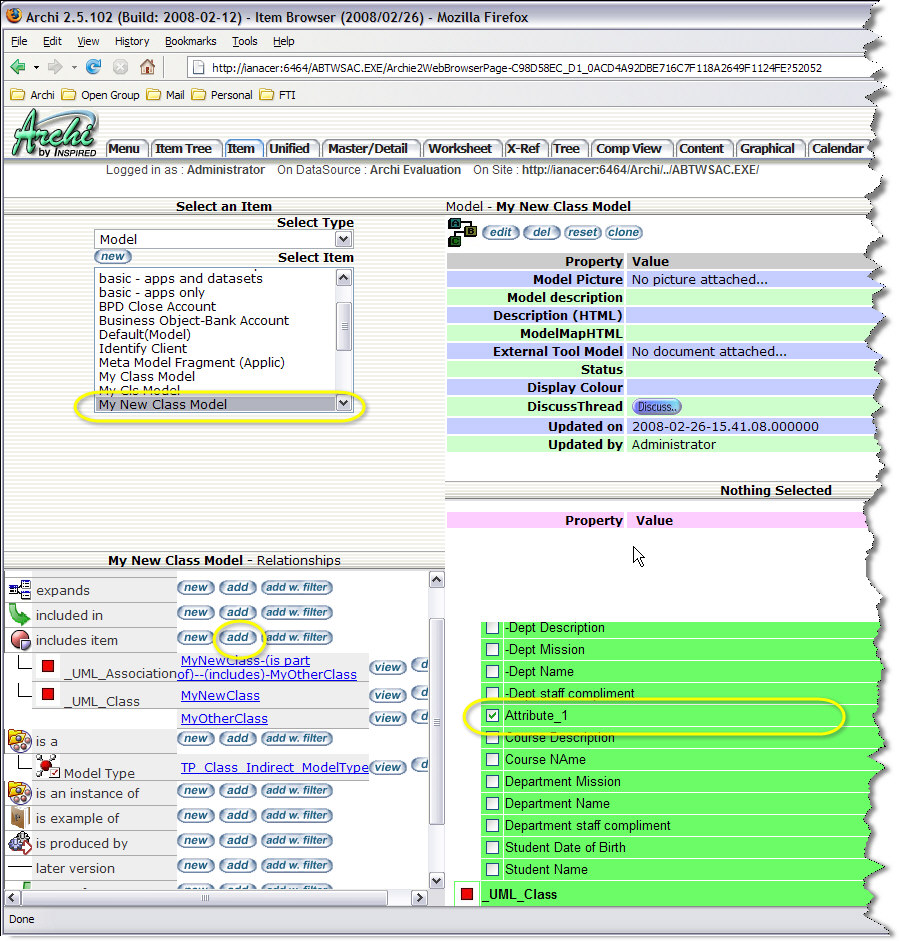Open the Bookmarks menu
This screenshot has height=941, width=899.
coord(189,41)
